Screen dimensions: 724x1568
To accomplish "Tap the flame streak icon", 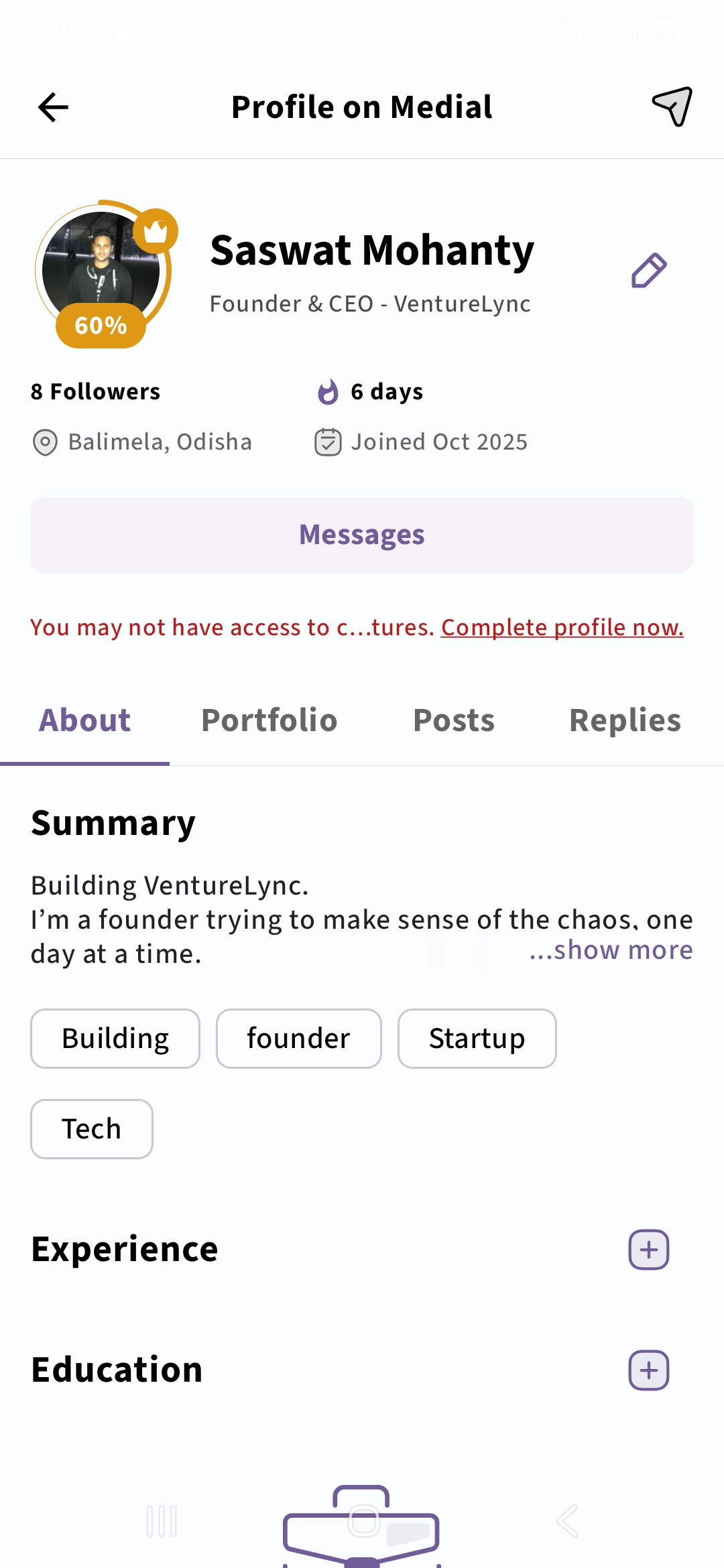I will (328, 392).
